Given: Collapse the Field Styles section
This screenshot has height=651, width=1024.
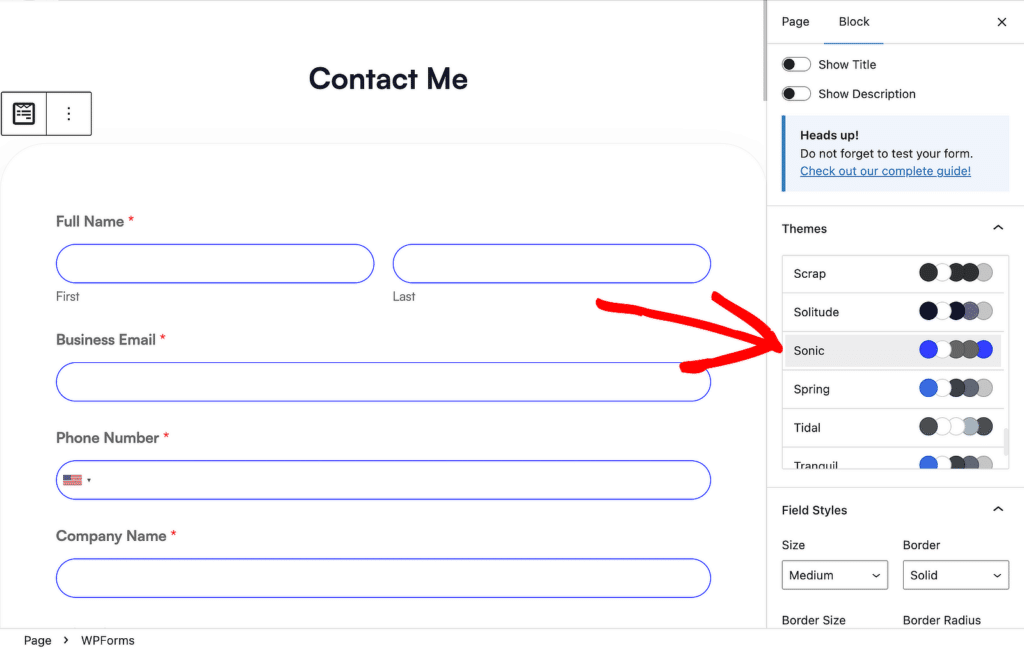Looking at the screenshot, I should tap(997, 510).
